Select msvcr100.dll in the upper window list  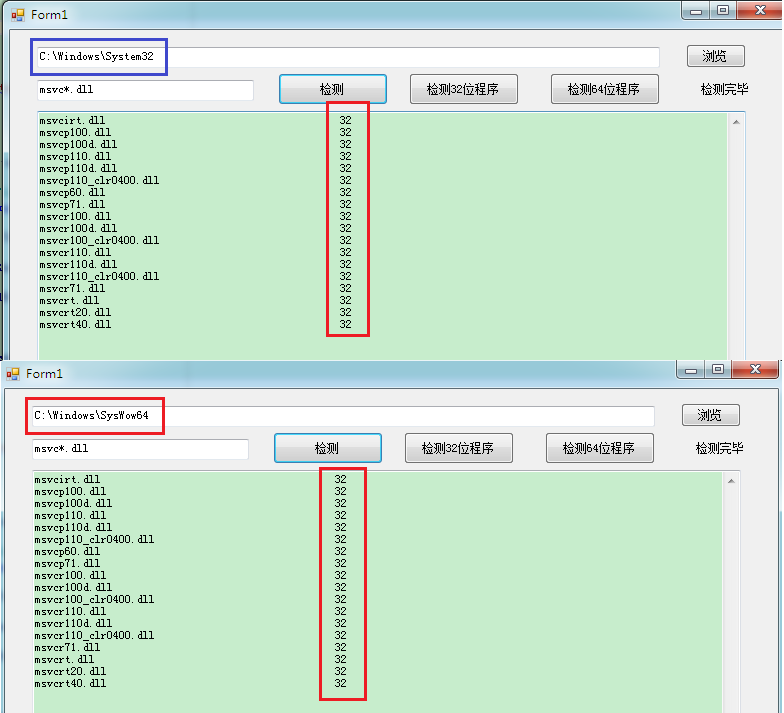click(76, 216)
